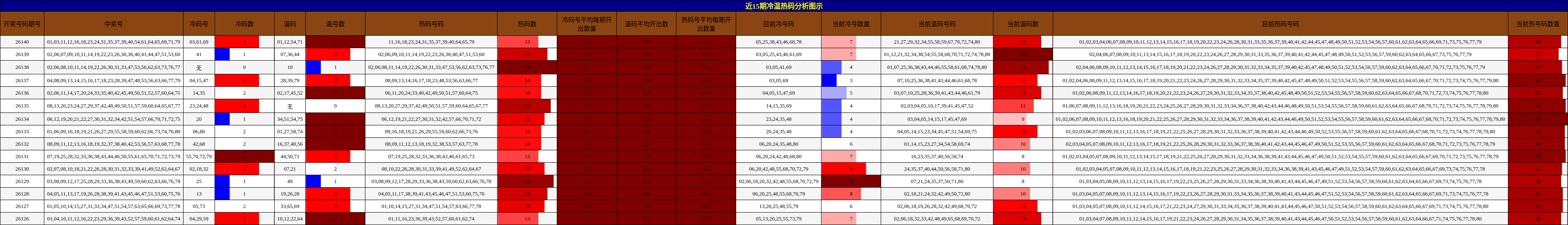This screenshot has width=1568, height=225.
Task: Select period number 26134
Action: pyautogui.click(x=22, y=119)
